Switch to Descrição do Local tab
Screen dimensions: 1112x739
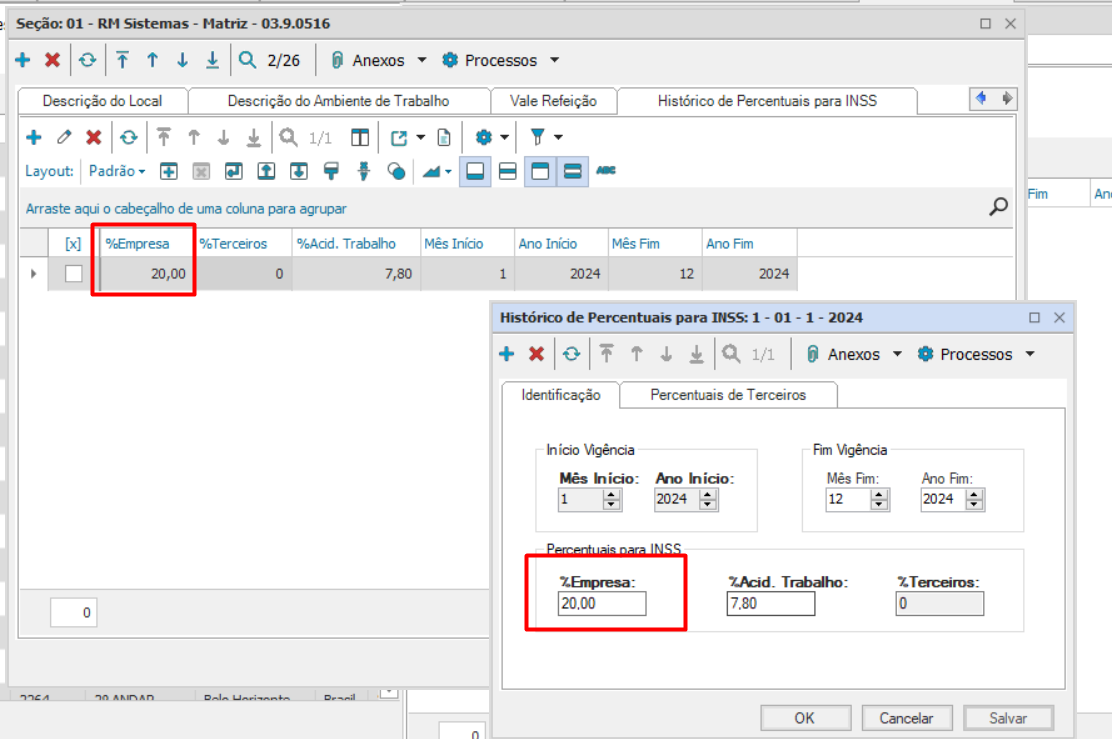click(x=102, y=101)
